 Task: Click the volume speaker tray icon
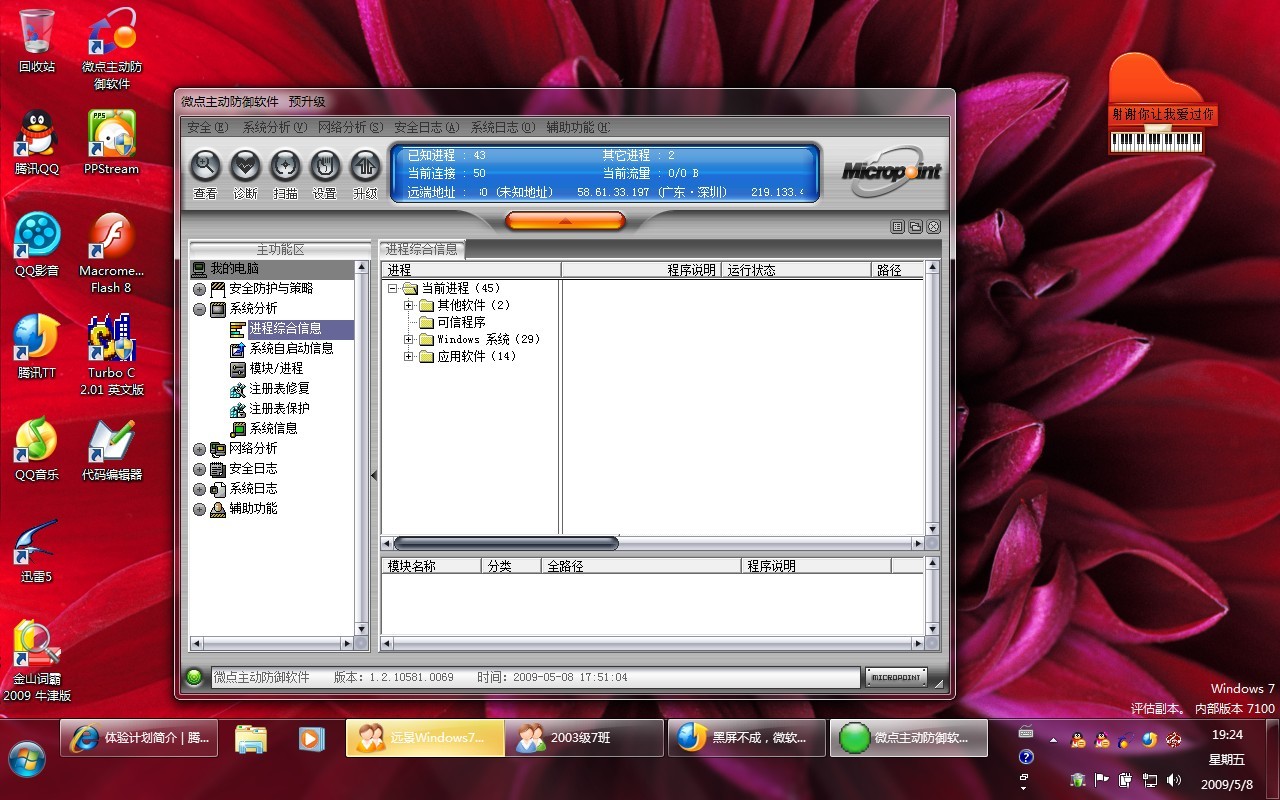coord(1173,780)
